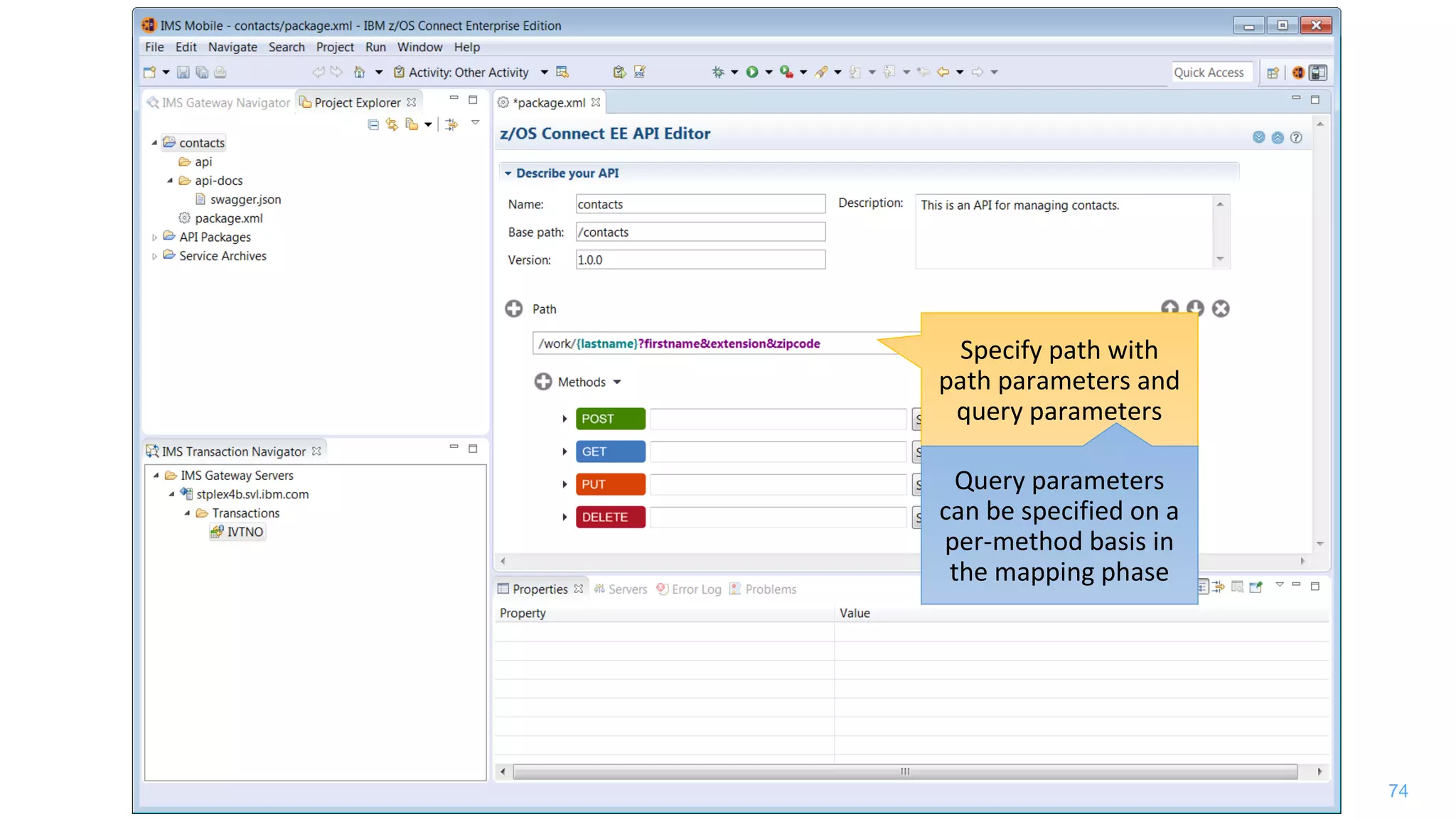Expand the API Packages tree node
The width and height of the screenshot is (1456, 819).
(154, 237)
